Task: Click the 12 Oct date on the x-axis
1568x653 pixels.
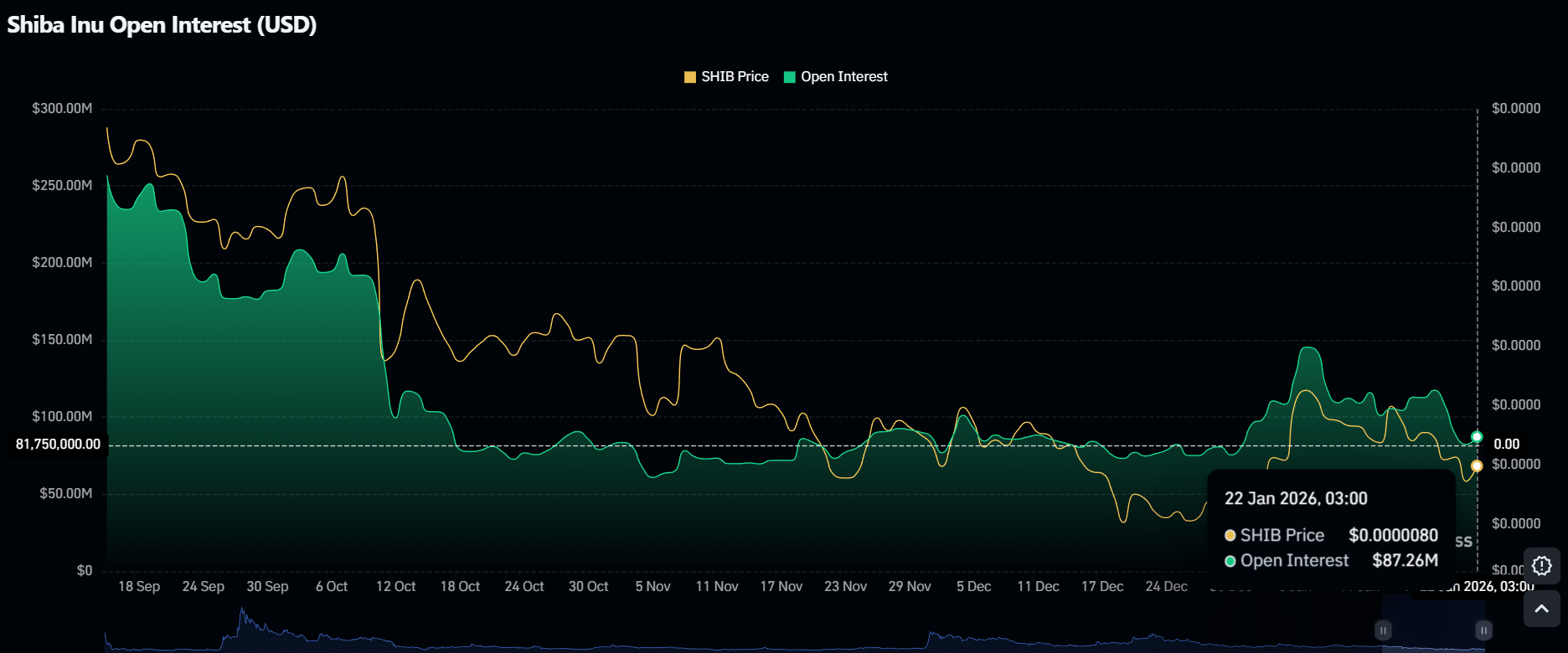Action: [395, 587]
